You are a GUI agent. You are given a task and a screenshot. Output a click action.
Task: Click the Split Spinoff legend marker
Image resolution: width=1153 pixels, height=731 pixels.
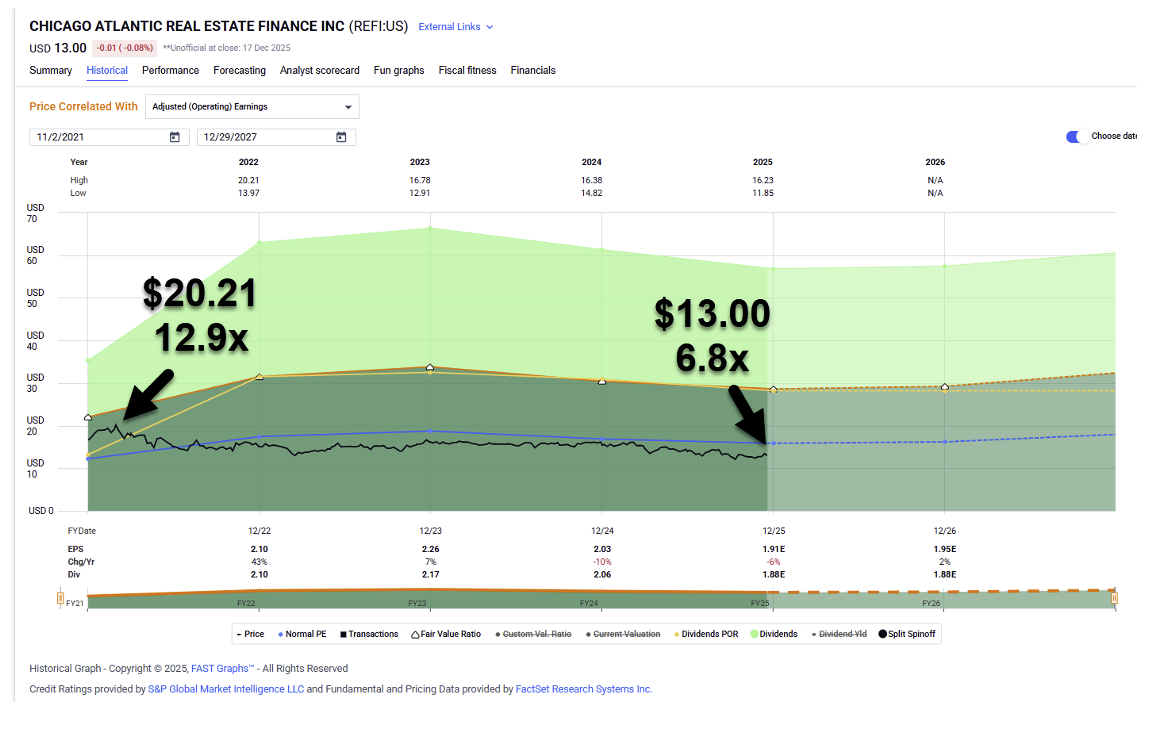(882, 634)
